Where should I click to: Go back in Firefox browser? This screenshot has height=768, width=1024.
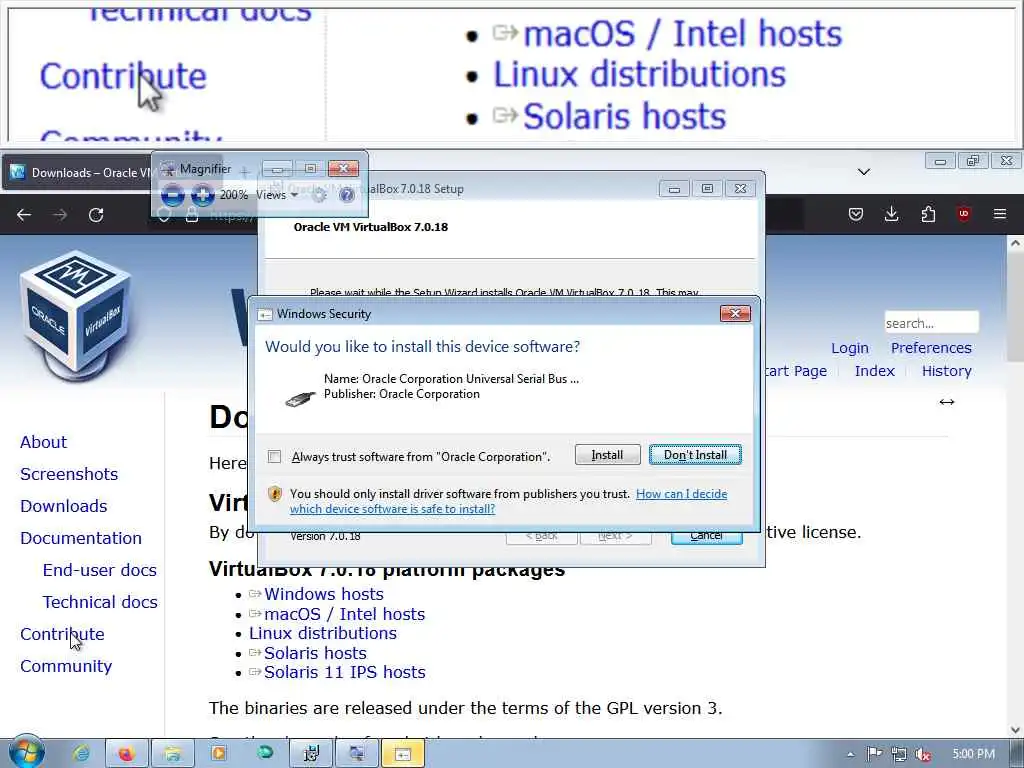click(x=24, y=215)
